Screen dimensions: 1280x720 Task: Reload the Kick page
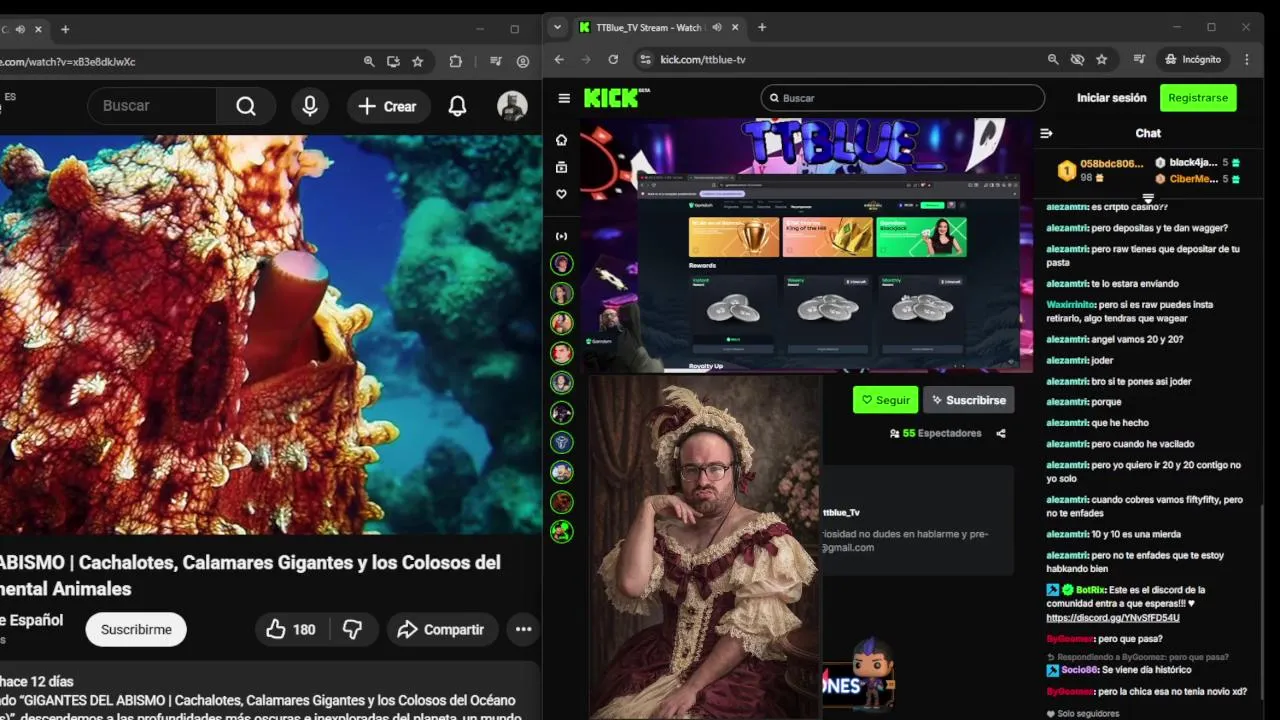click(613, 59)
